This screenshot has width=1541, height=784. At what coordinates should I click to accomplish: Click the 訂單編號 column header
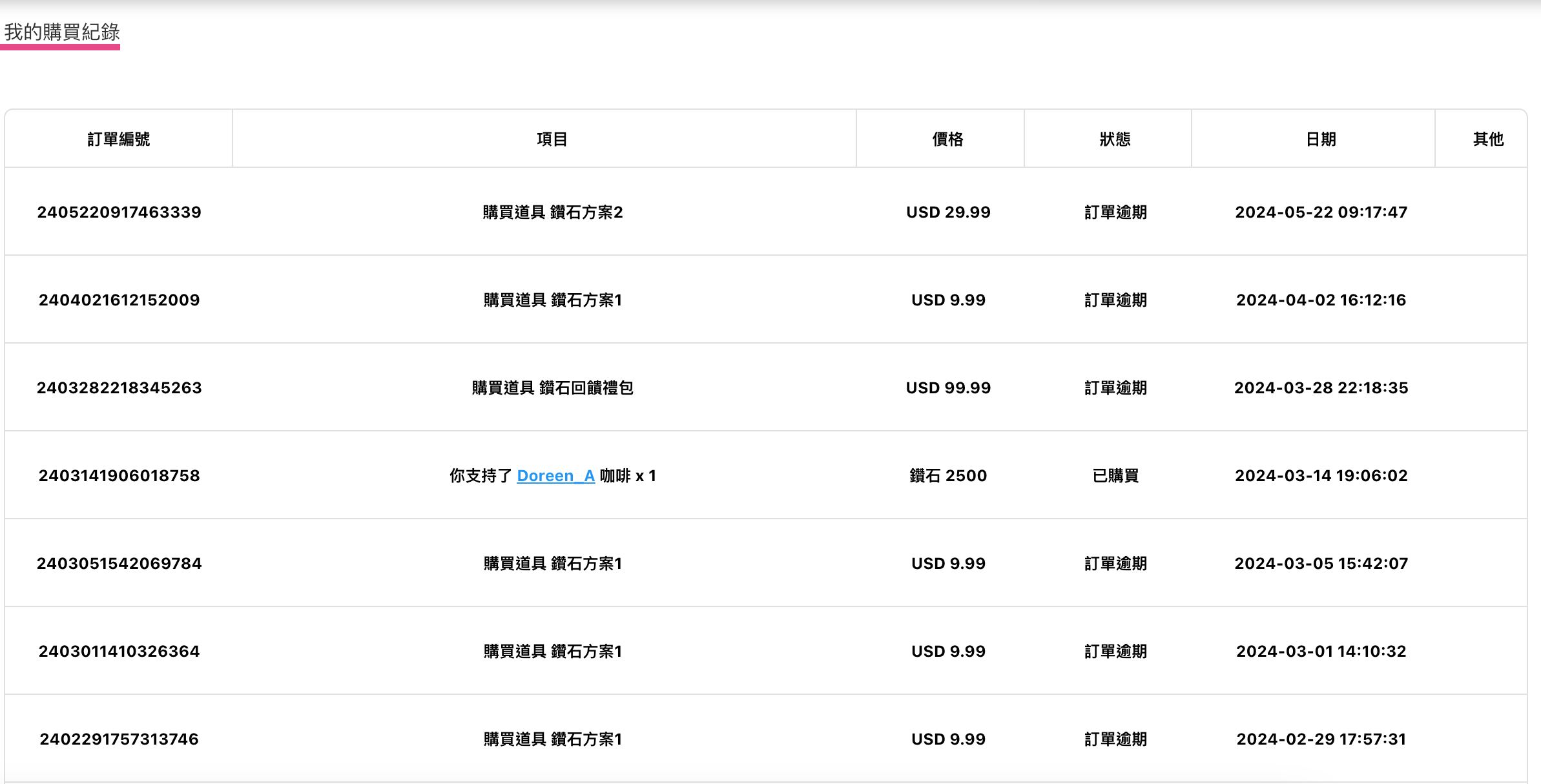tap(119, 139)
